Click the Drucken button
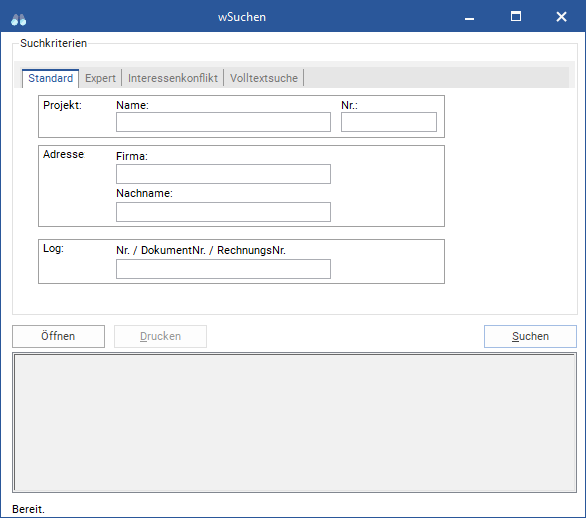Image resolution: width=586 pixels, height=519 pixels. pos(160,336)
